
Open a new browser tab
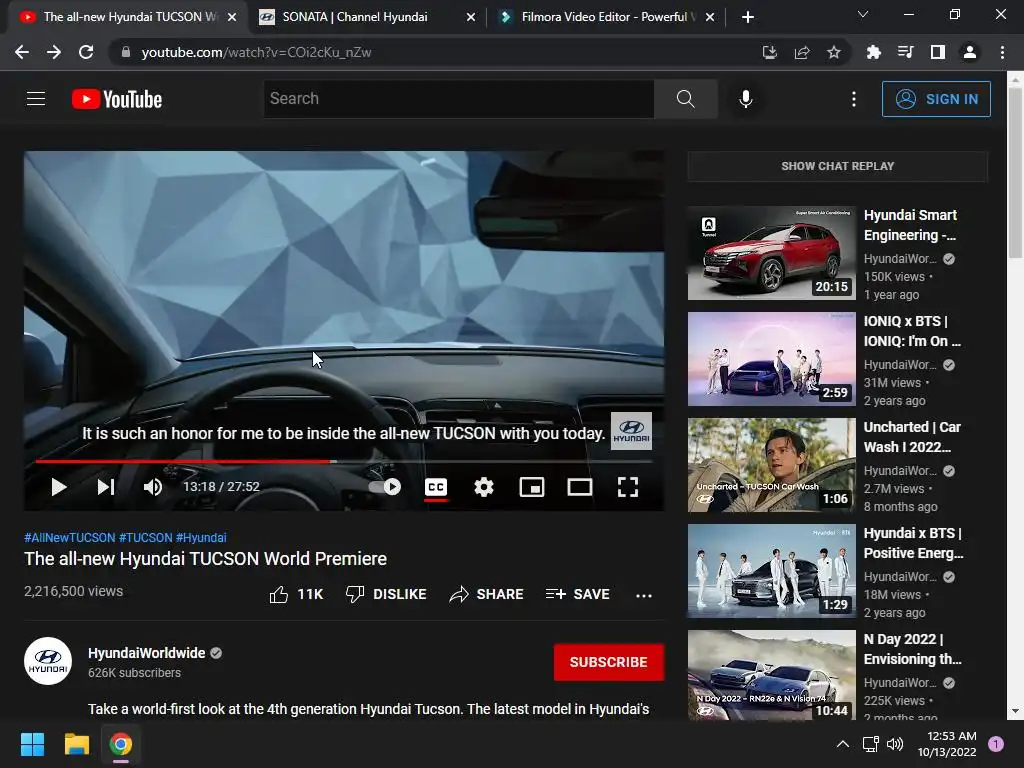point(748,17)
